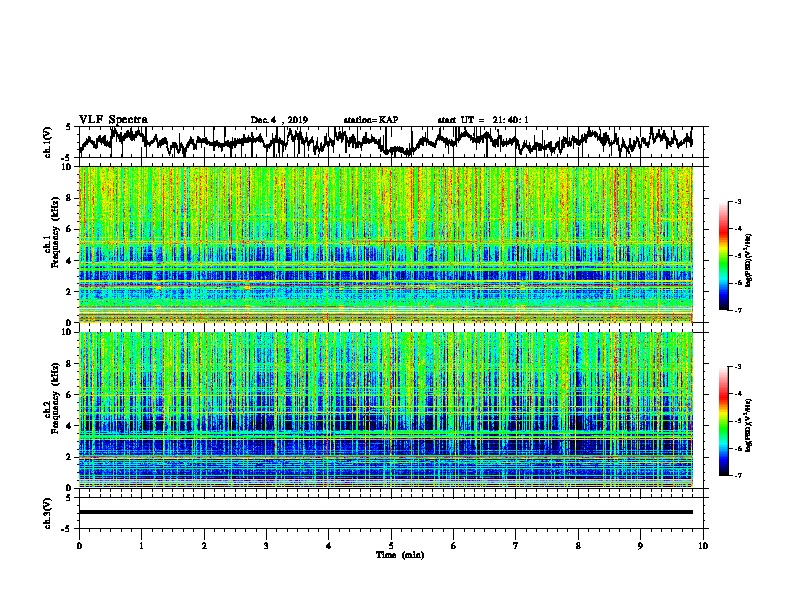792x612 pixels.
Task: Click the '-7' label on ch.1 color scale
Action: pos(738,310)
